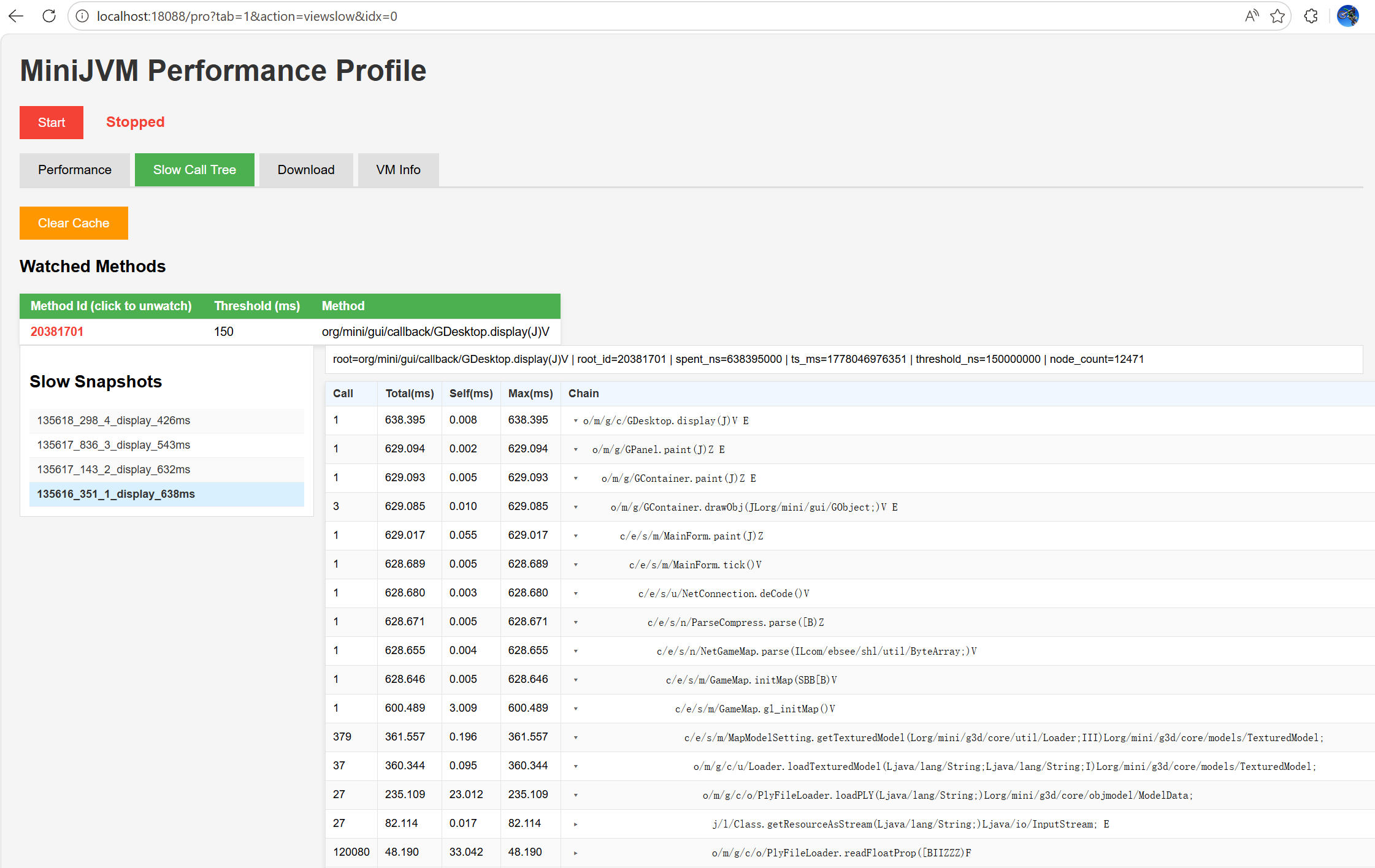Unwatch method id 20381701
This screenshot has width=1375, height=868.
pos(57,332)
